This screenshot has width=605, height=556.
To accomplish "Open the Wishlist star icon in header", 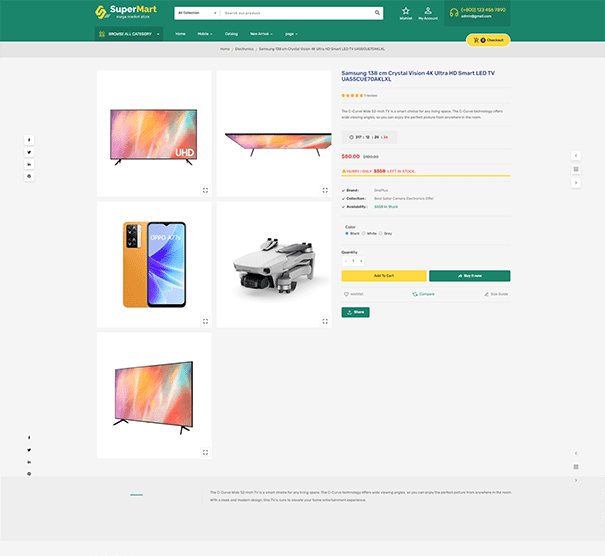I will tap(406, 13).
